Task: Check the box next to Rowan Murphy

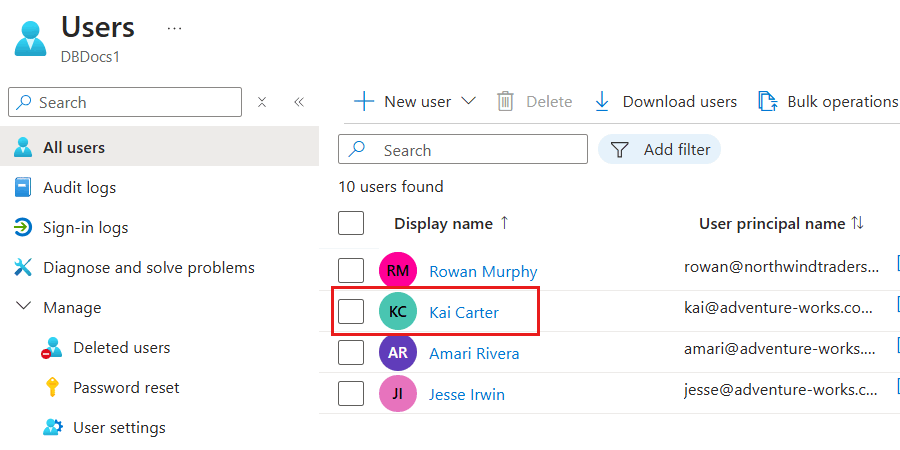Action: click(351, 271)
